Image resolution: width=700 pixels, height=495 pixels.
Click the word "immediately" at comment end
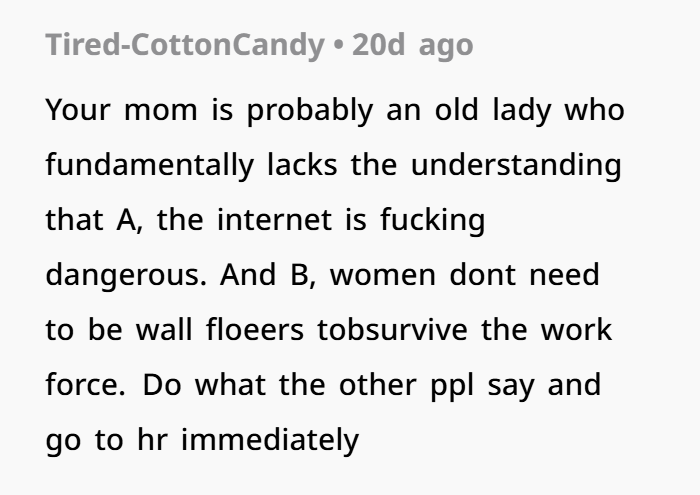(x=269, y=440)
